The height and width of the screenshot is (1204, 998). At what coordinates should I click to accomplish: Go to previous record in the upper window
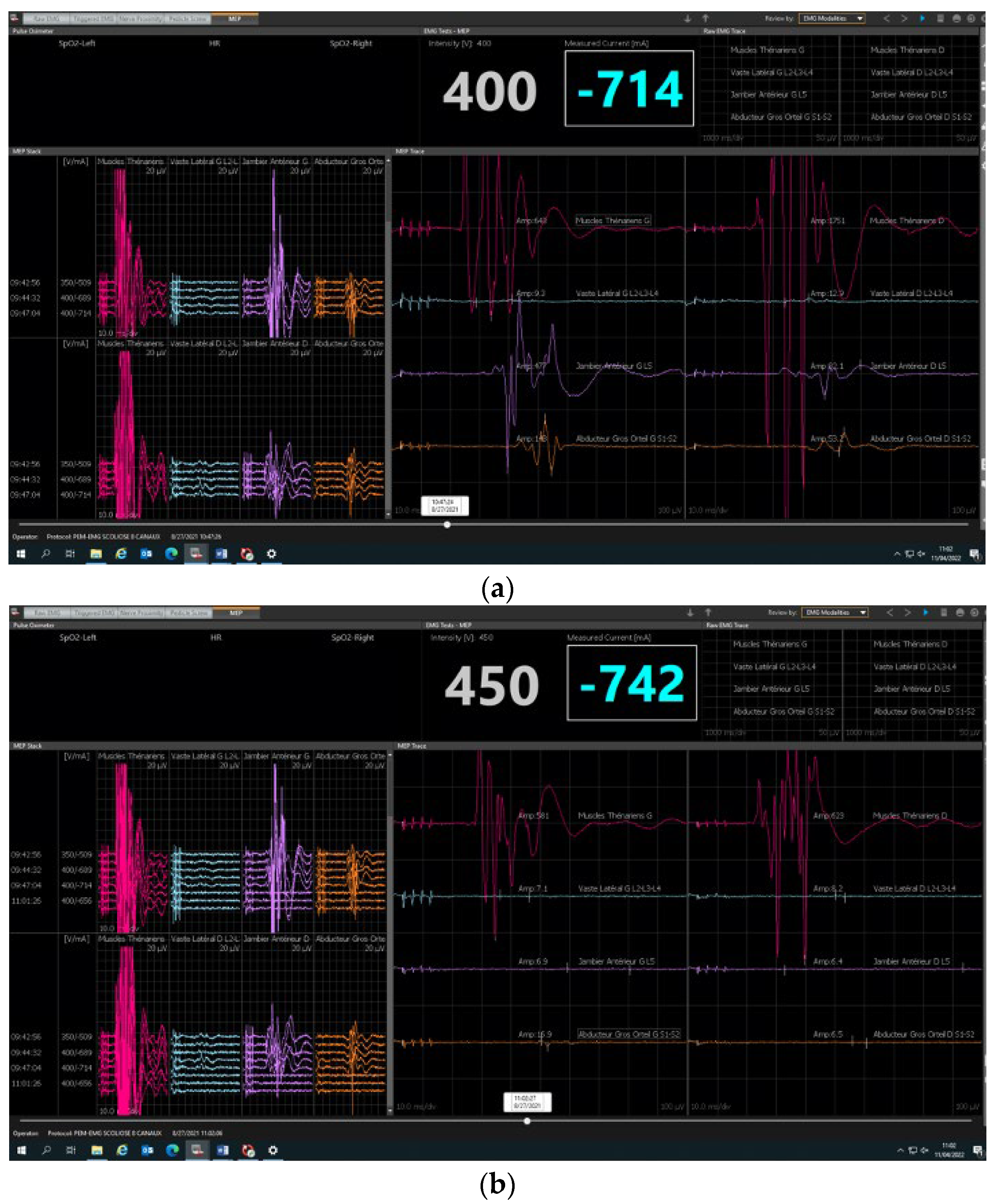(x=886, y=19)
